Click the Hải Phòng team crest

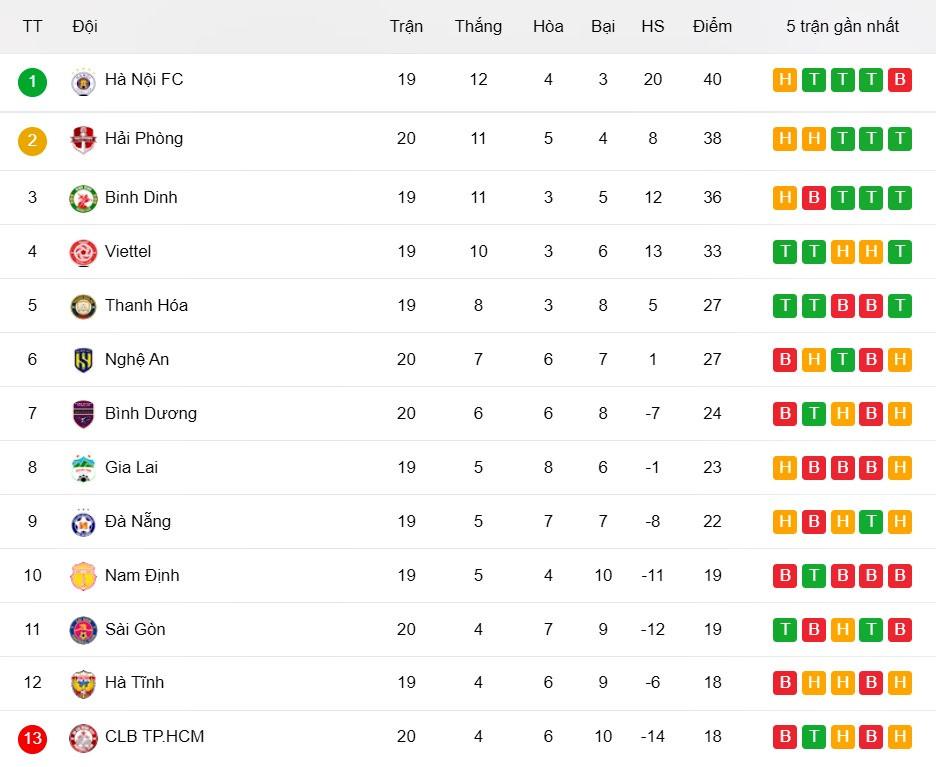pyautogui.click(x=83, y=140)
